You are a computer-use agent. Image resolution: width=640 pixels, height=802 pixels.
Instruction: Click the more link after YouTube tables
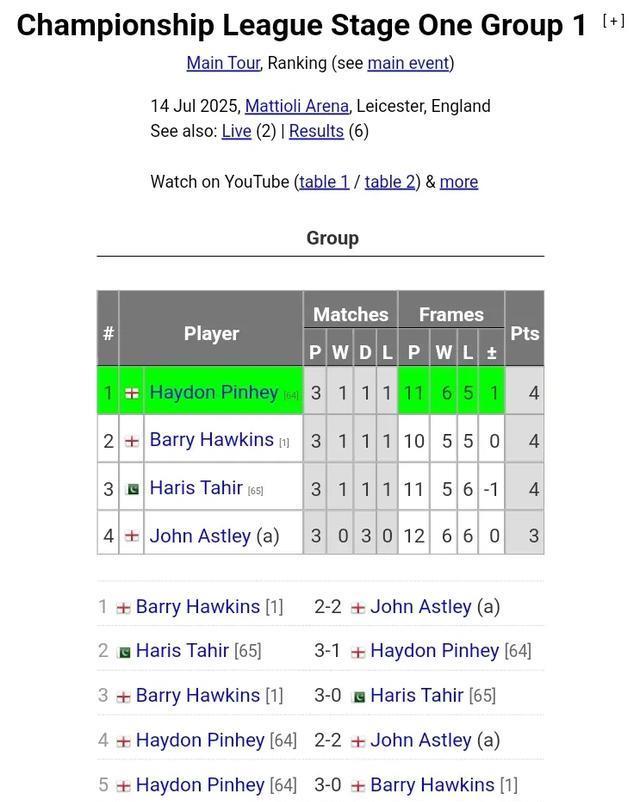459,182
